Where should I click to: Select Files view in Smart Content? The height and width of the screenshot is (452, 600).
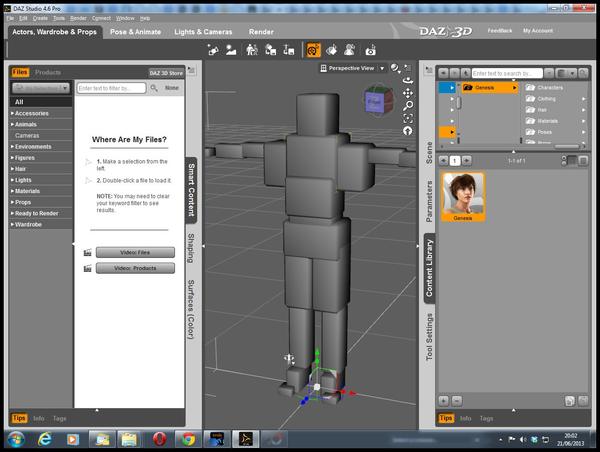[20, 72]
